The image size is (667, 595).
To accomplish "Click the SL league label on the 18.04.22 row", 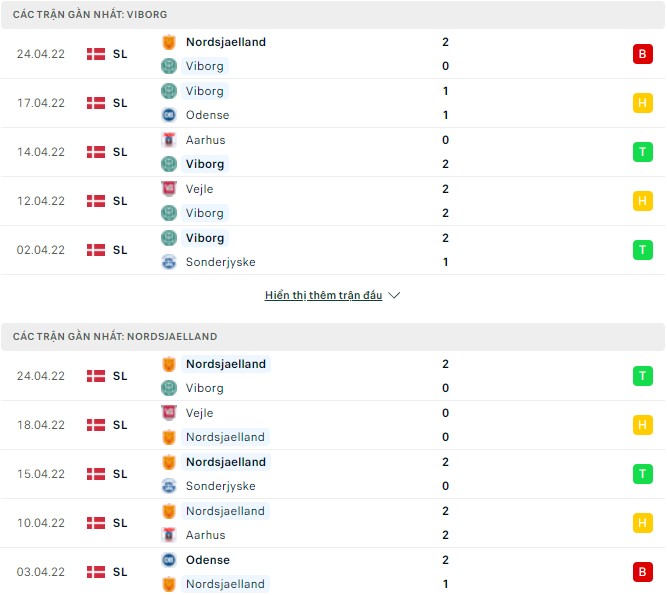I will click(x=120, y=425).
